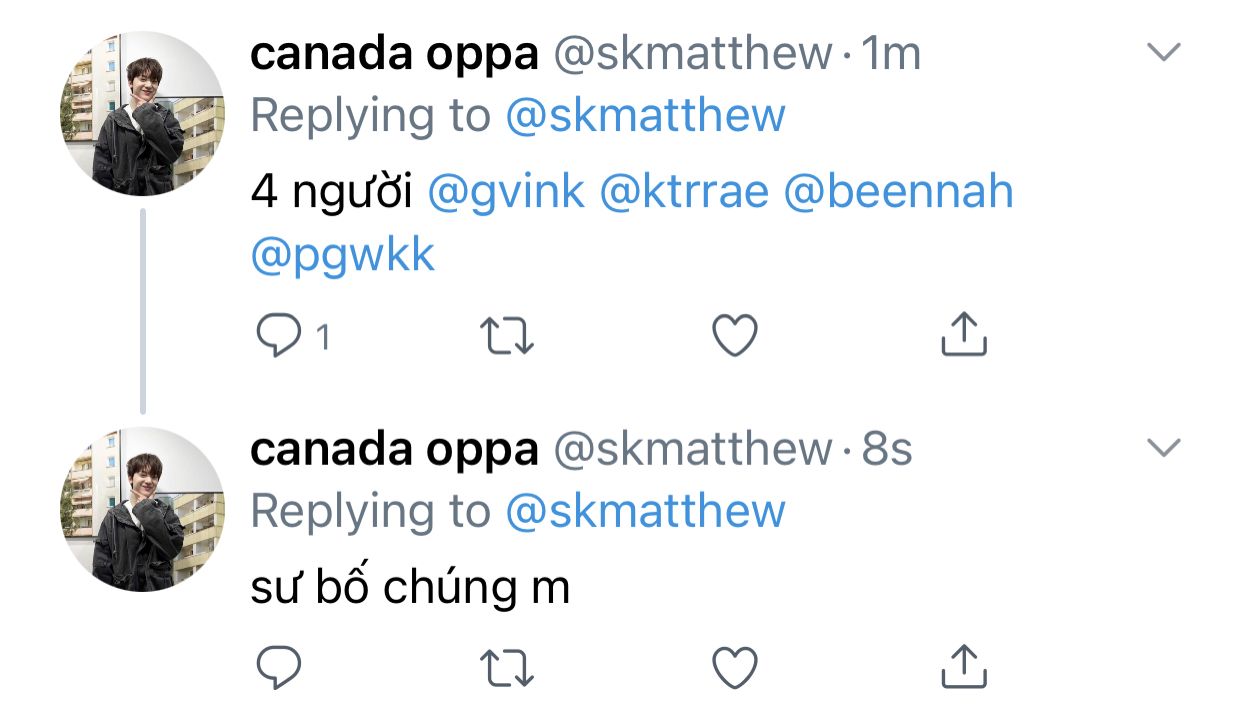
Task: Like the tweet mentioning @gvink
Action: (735, 336)
